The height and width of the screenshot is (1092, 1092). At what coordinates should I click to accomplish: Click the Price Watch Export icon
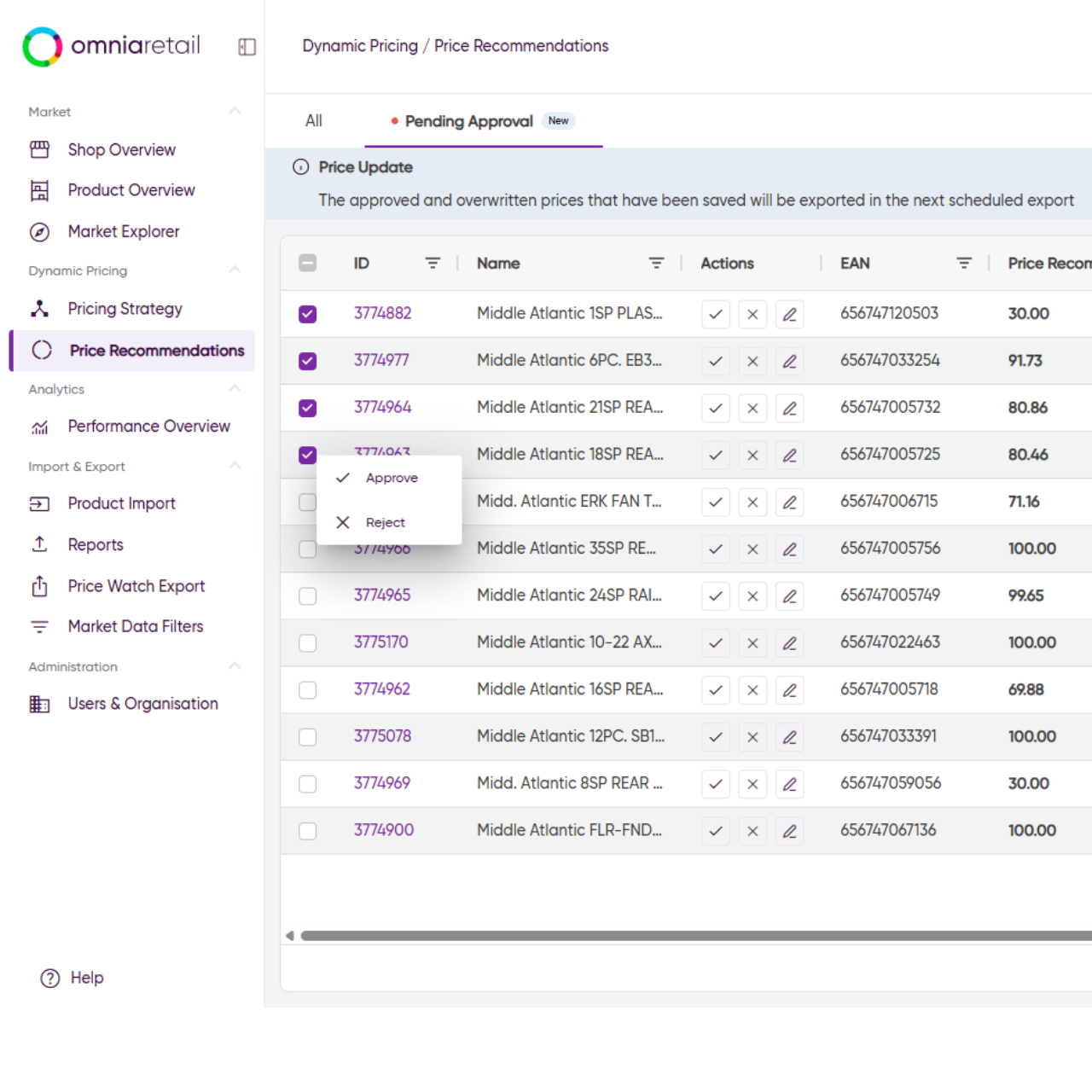coord(39,586)
